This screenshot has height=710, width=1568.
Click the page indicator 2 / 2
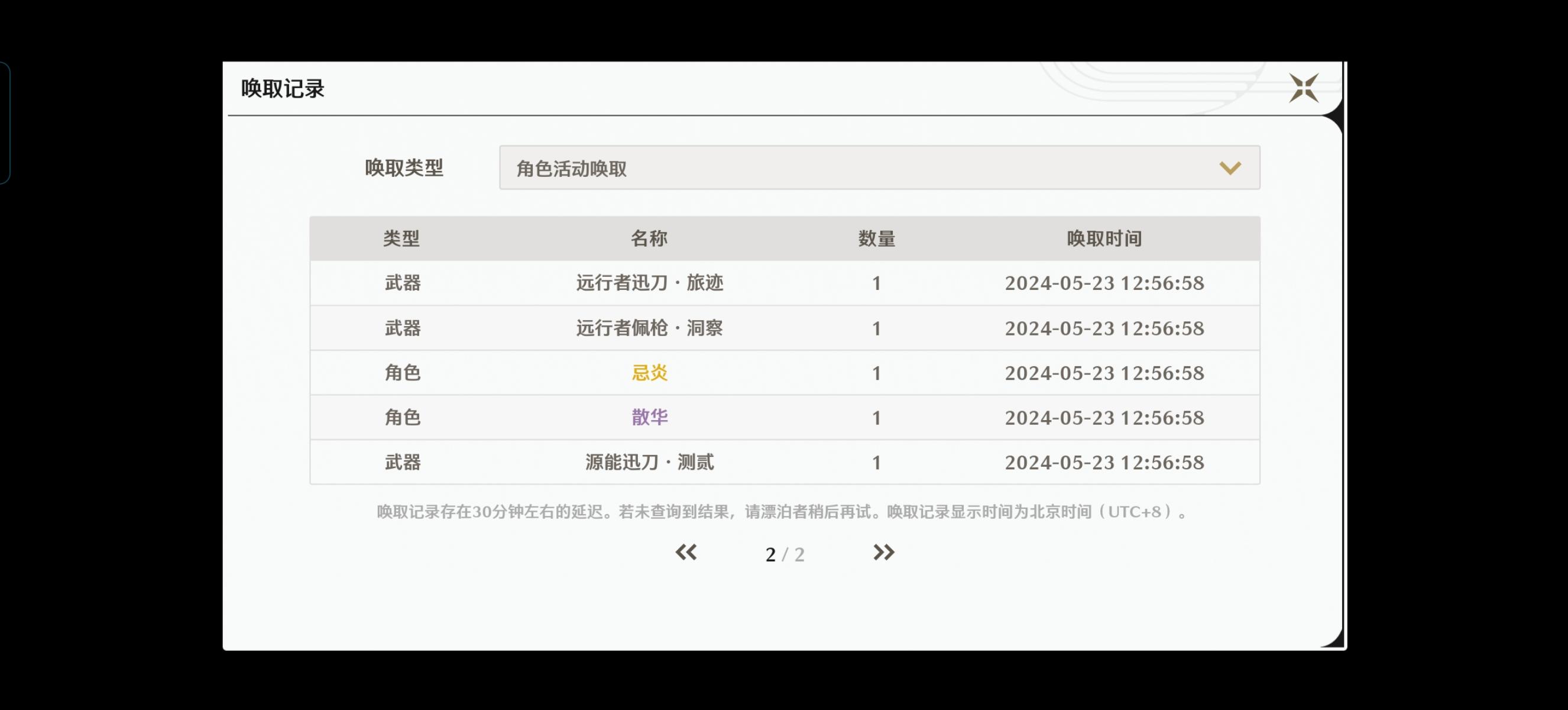[785, 554]
